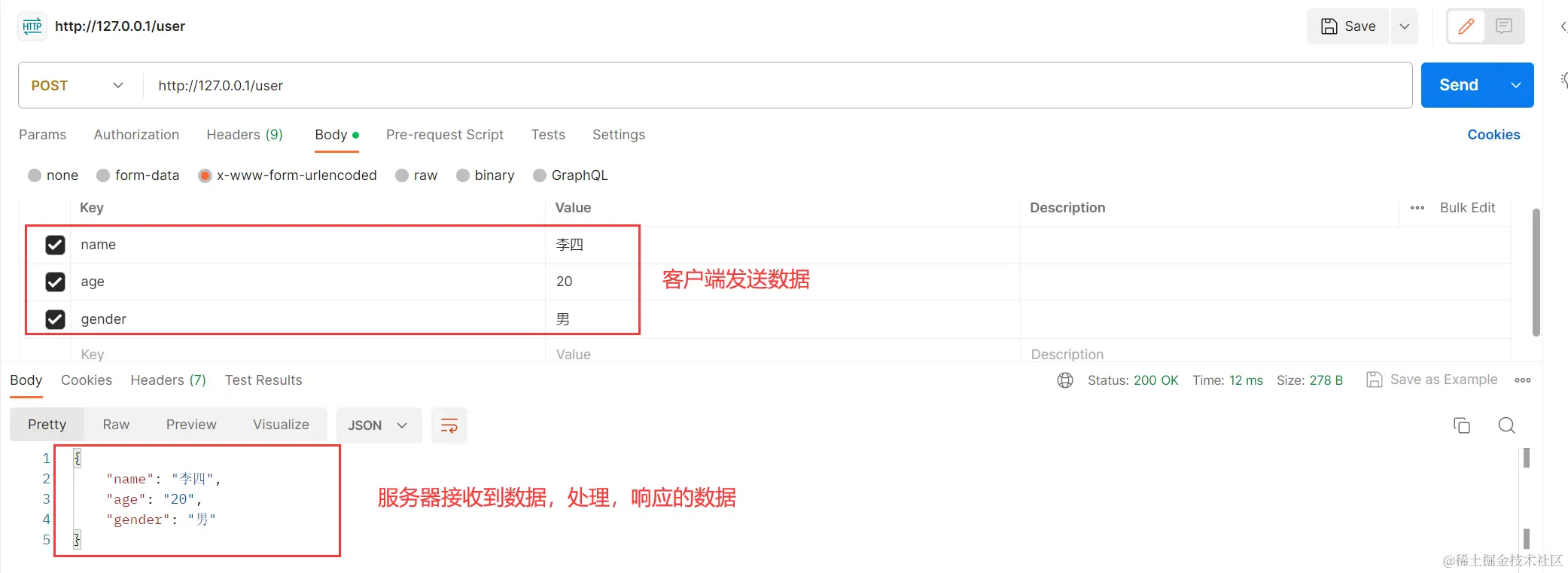Open the Authorization tab
The image size is (1568, 573).
136,135
